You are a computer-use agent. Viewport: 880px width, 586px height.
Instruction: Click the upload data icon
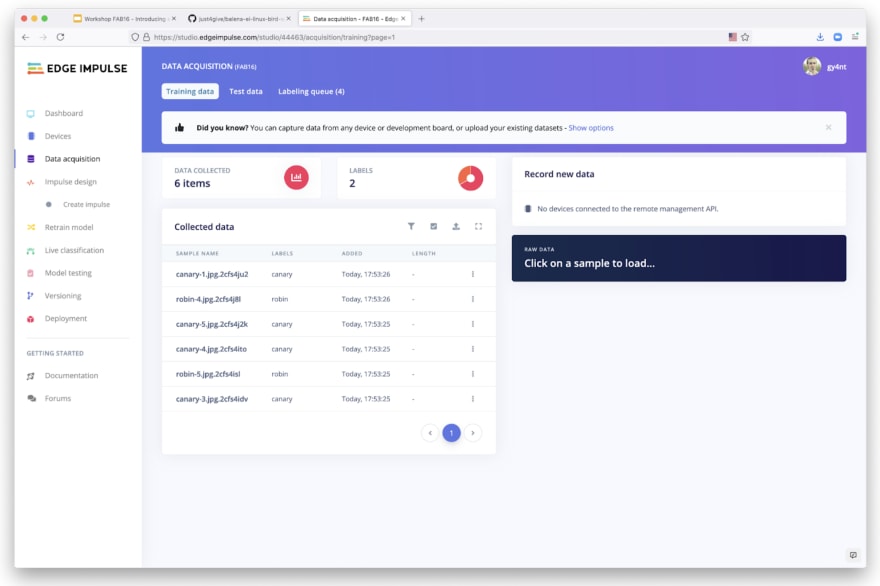(x=456, y=226)
